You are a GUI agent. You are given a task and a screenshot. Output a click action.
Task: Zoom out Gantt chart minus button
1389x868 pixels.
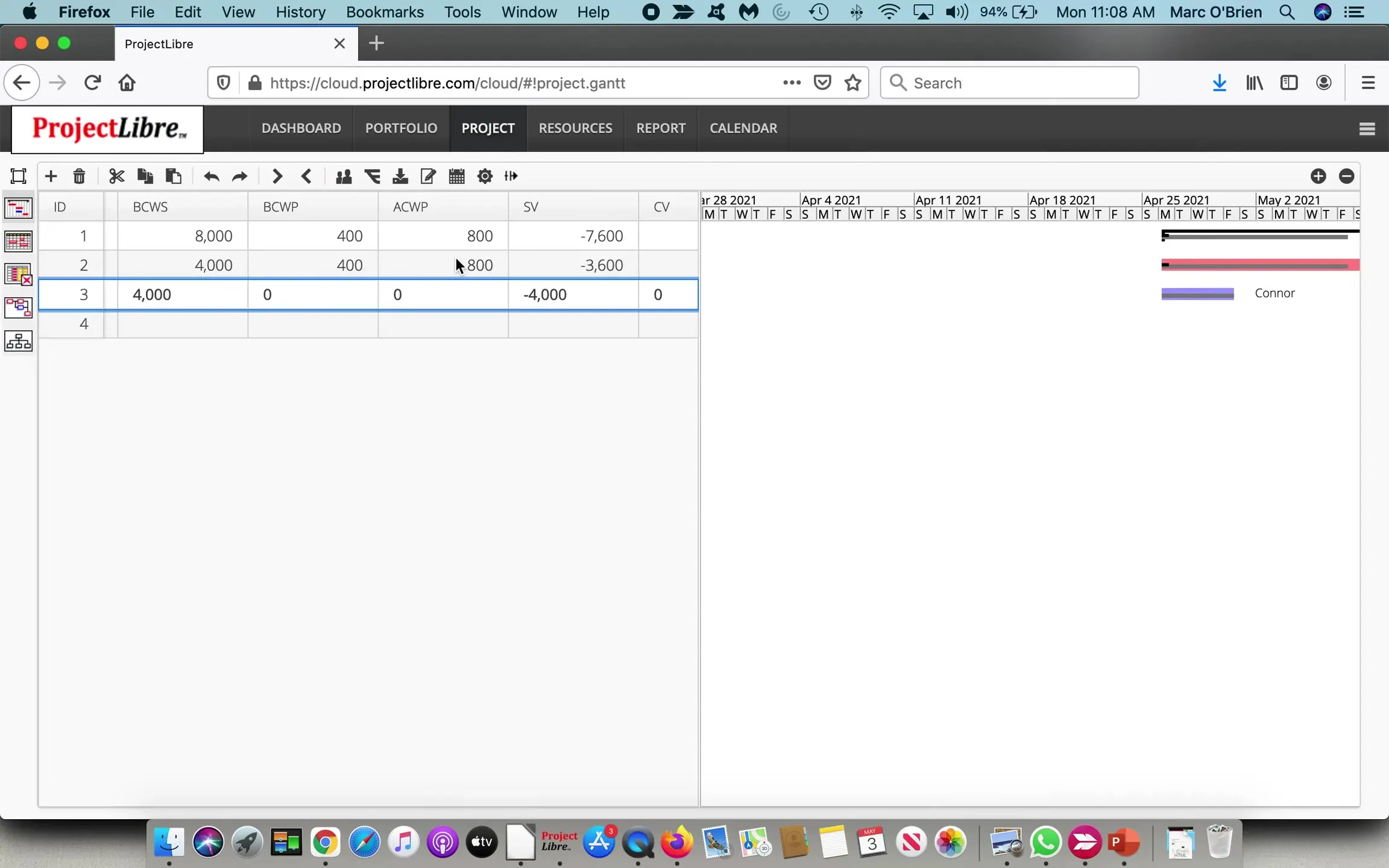pos(1346,176)
